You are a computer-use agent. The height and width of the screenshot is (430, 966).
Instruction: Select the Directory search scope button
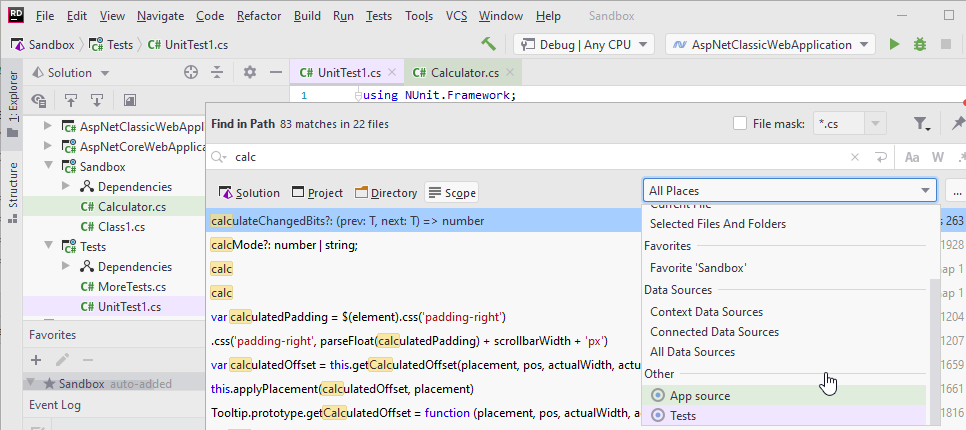[386, 193]
